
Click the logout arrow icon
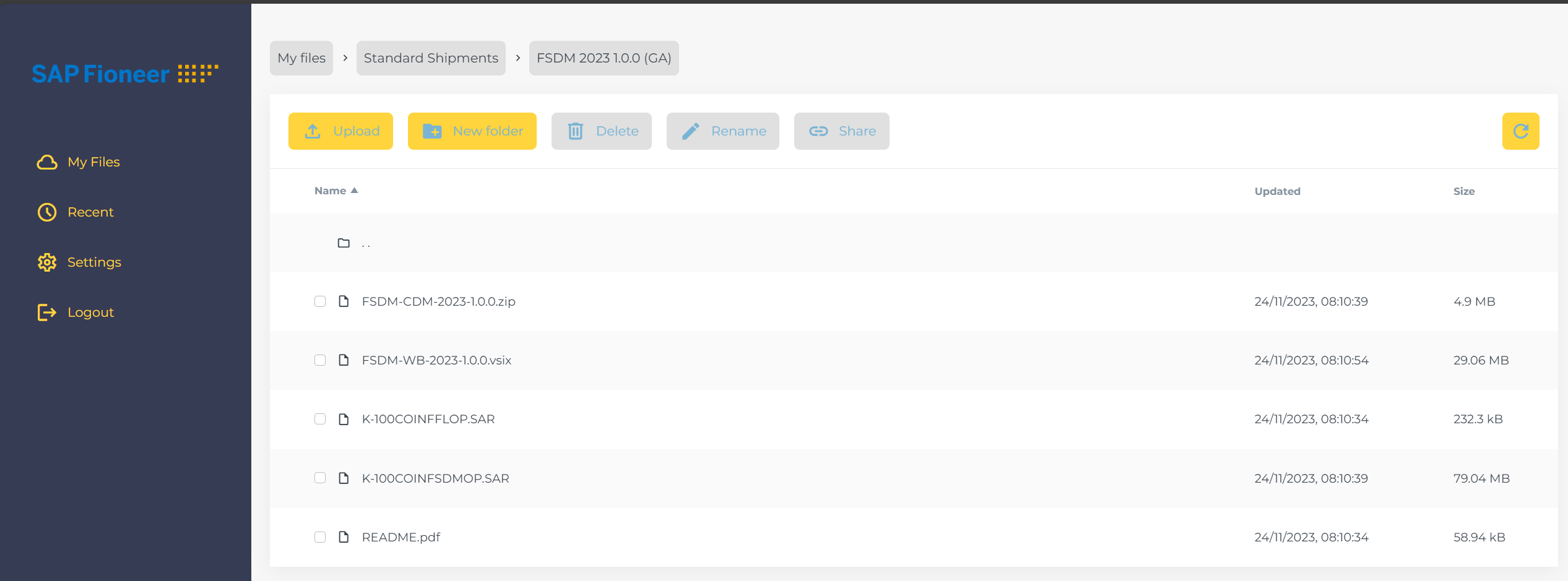[47, 312]
